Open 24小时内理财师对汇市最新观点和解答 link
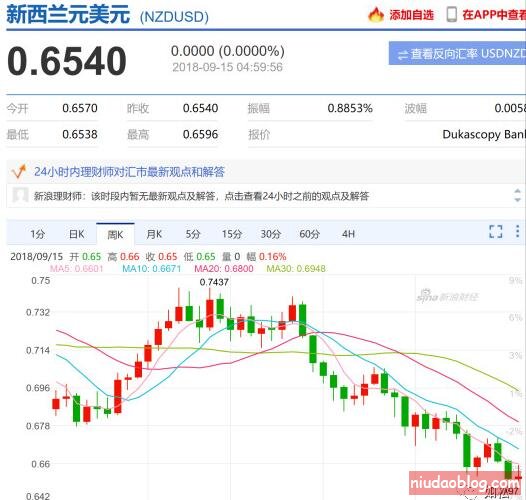The height and width of the screenshot is (500, 526). coord(129,172)
